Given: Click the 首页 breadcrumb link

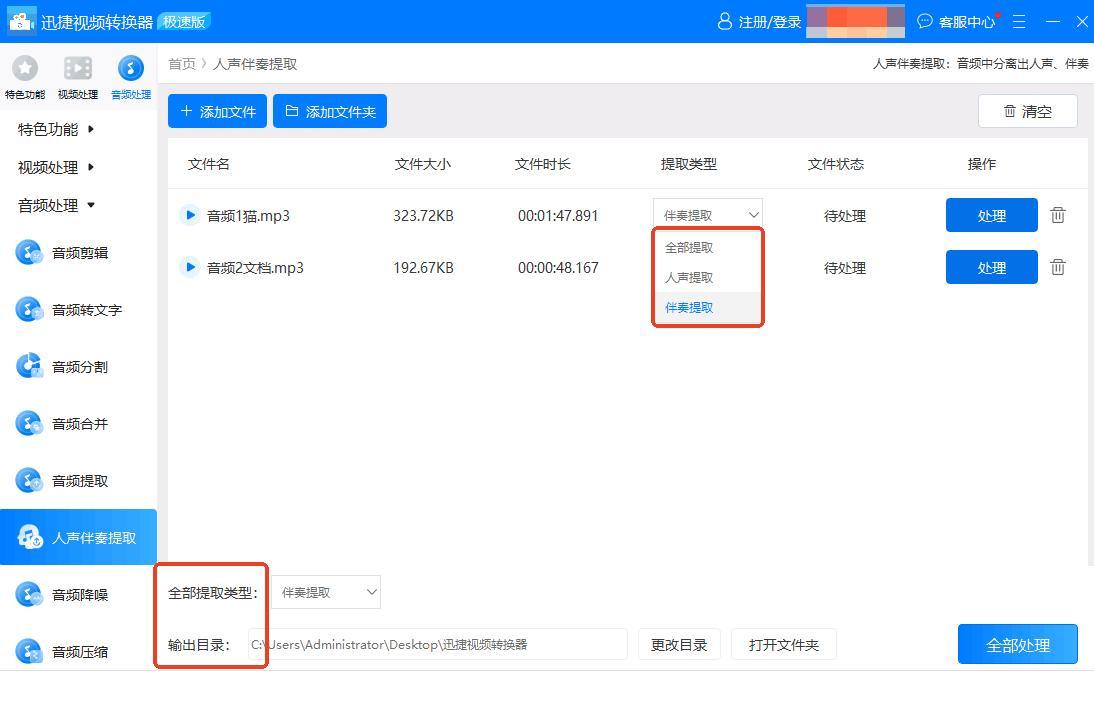Looking at the screenshot, I should [182, 64].
